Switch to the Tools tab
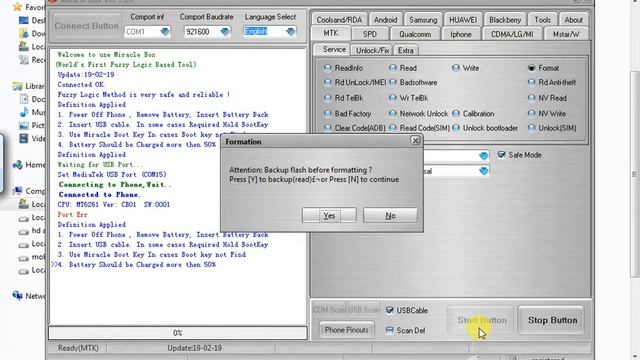This screenshot has height=360, width=640. (542, 20)
